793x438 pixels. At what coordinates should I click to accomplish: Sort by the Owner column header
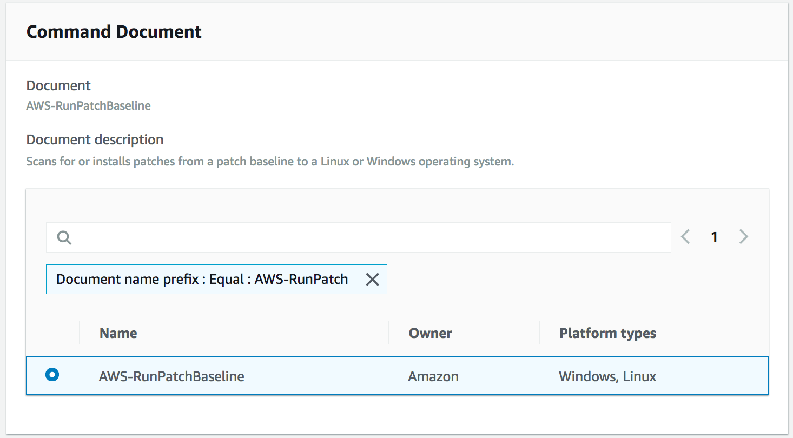[430, 333]
